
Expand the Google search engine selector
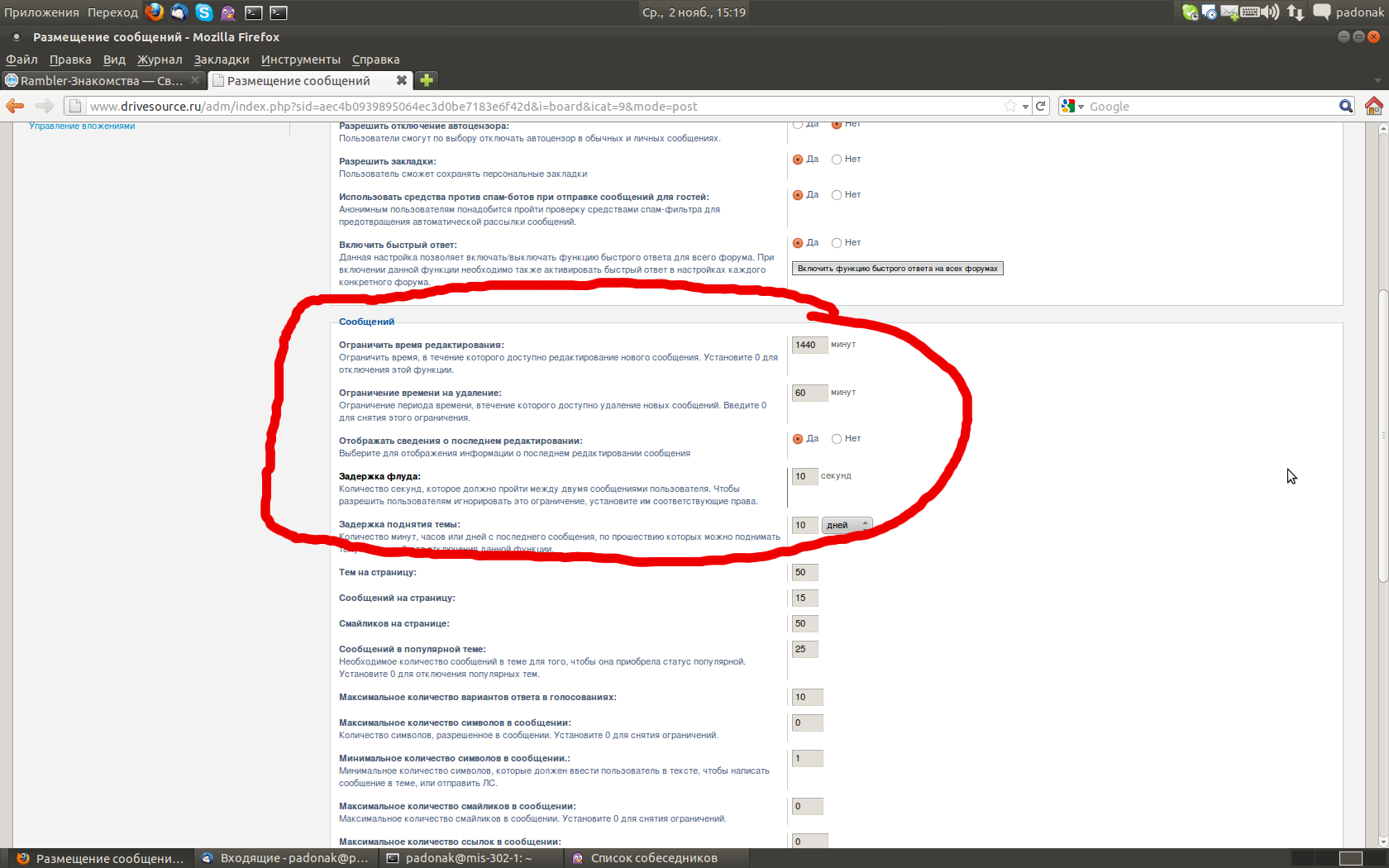click(x=1072, y=106)
